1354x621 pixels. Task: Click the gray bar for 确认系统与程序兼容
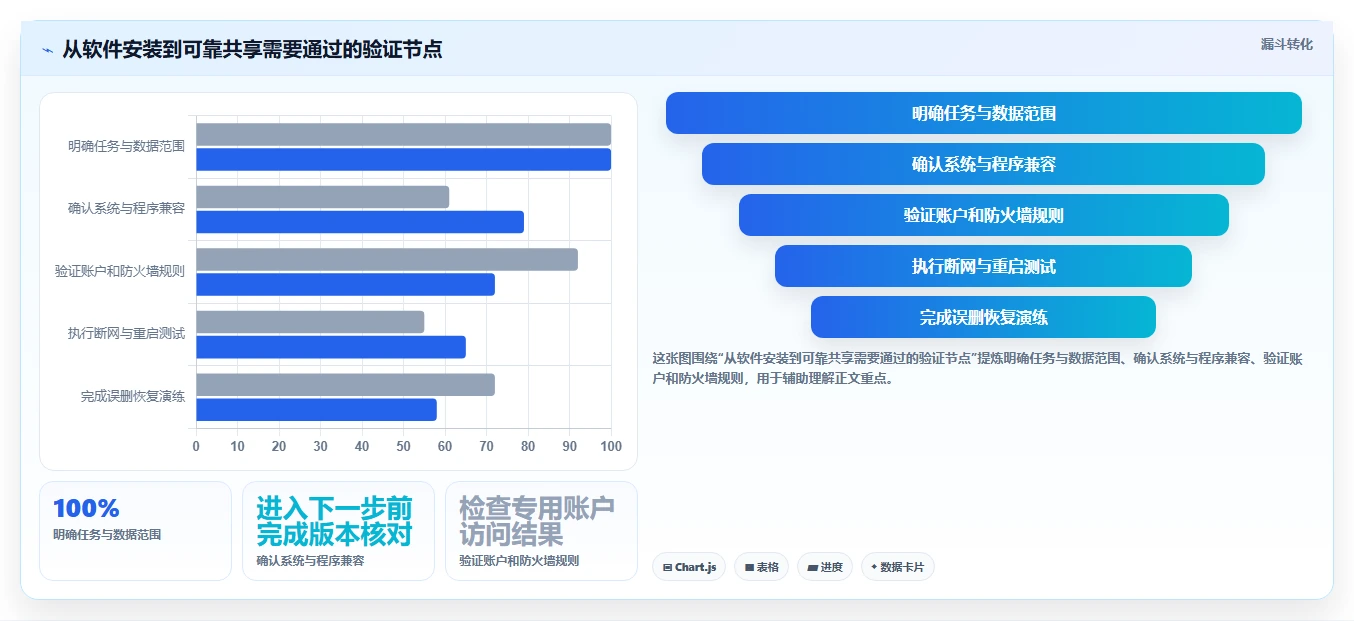[322, 197]
